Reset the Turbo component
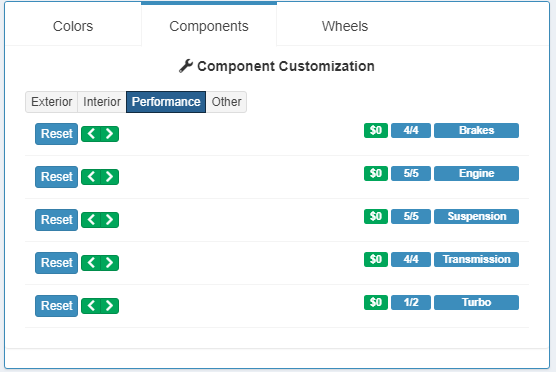Image resolution: width=556 pixels, height=372 pixels. (x=56, y=306)
